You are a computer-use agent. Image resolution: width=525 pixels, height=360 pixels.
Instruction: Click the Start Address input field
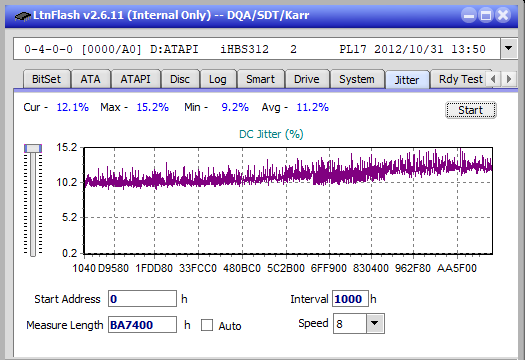pos(142,299)
